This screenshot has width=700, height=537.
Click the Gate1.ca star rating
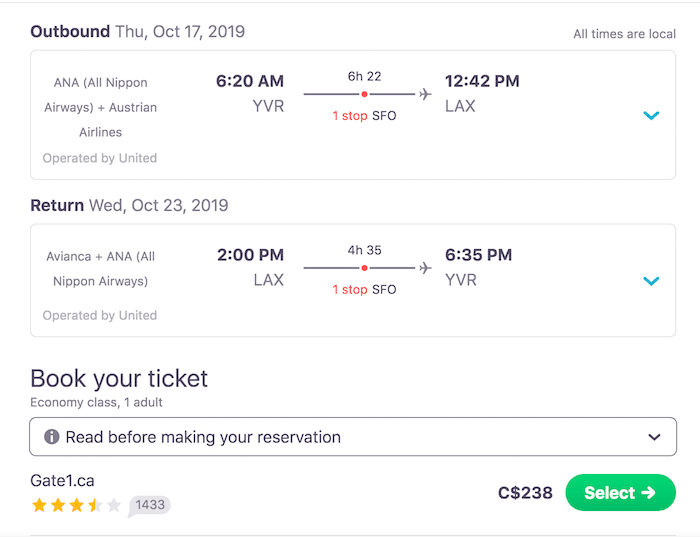point(76,505)
